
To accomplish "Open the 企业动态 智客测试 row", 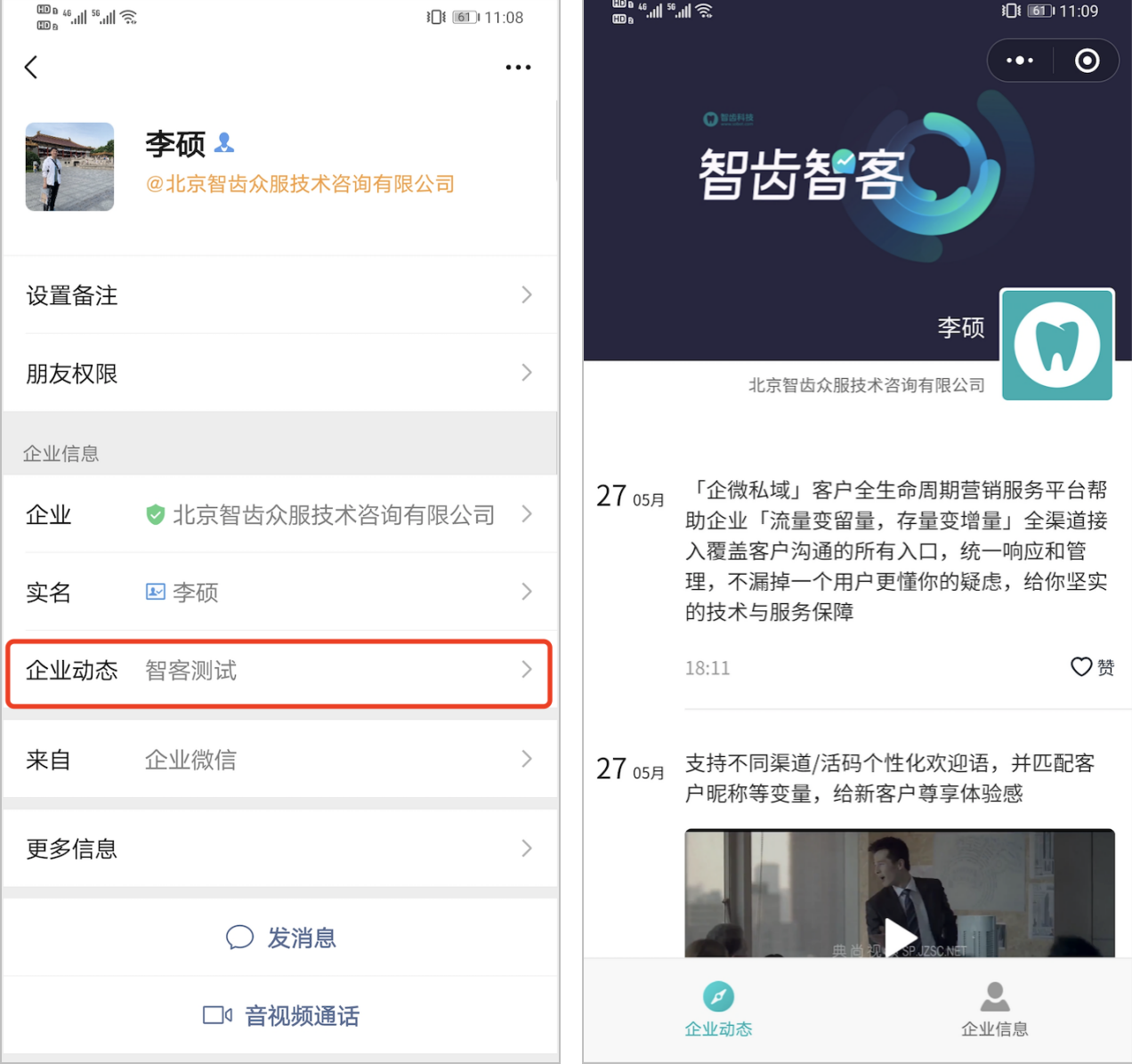I will click(x=279, y=673).
